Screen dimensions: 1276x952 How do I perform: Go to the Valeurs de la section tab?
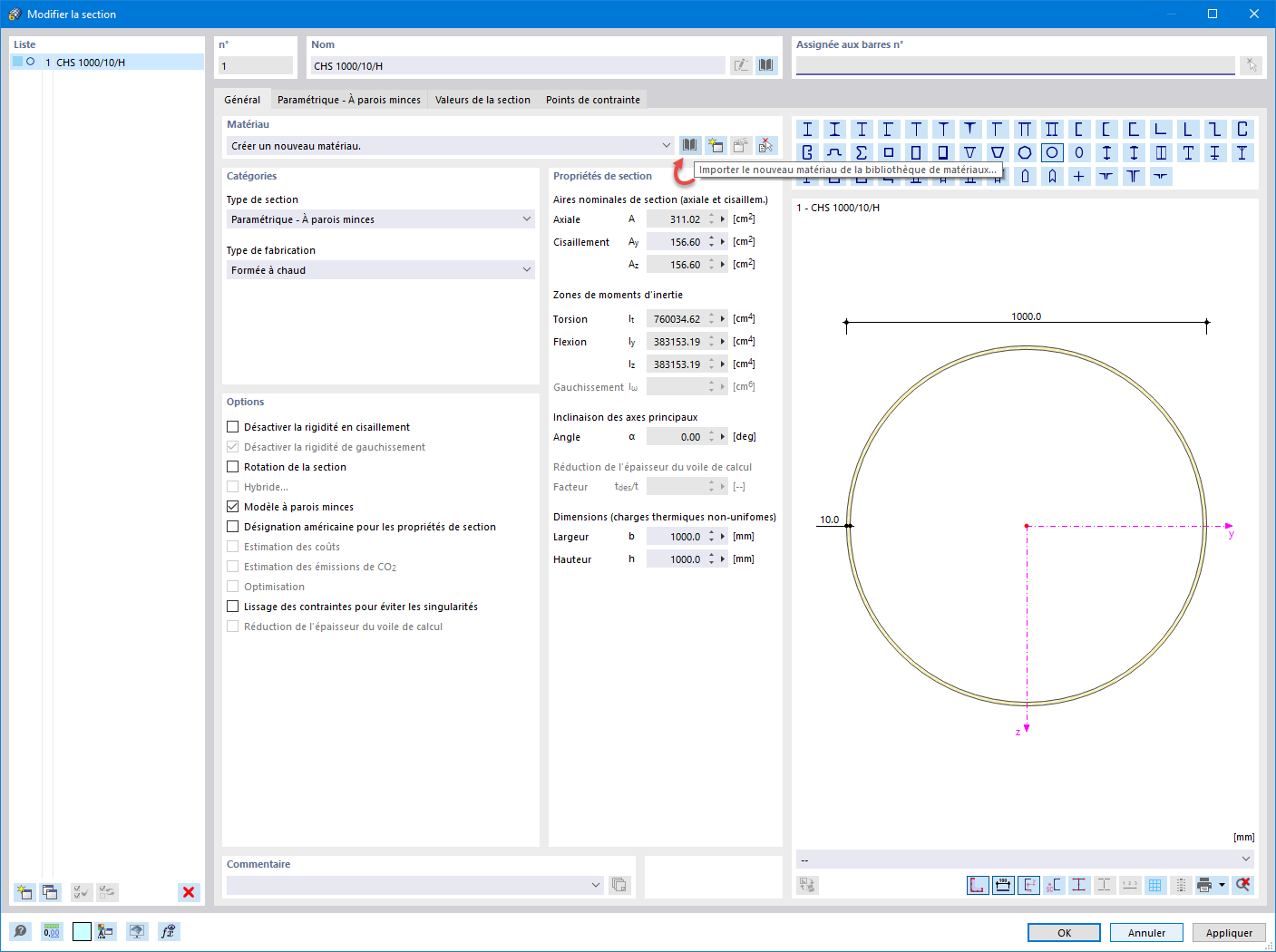(x=482, y=100)
